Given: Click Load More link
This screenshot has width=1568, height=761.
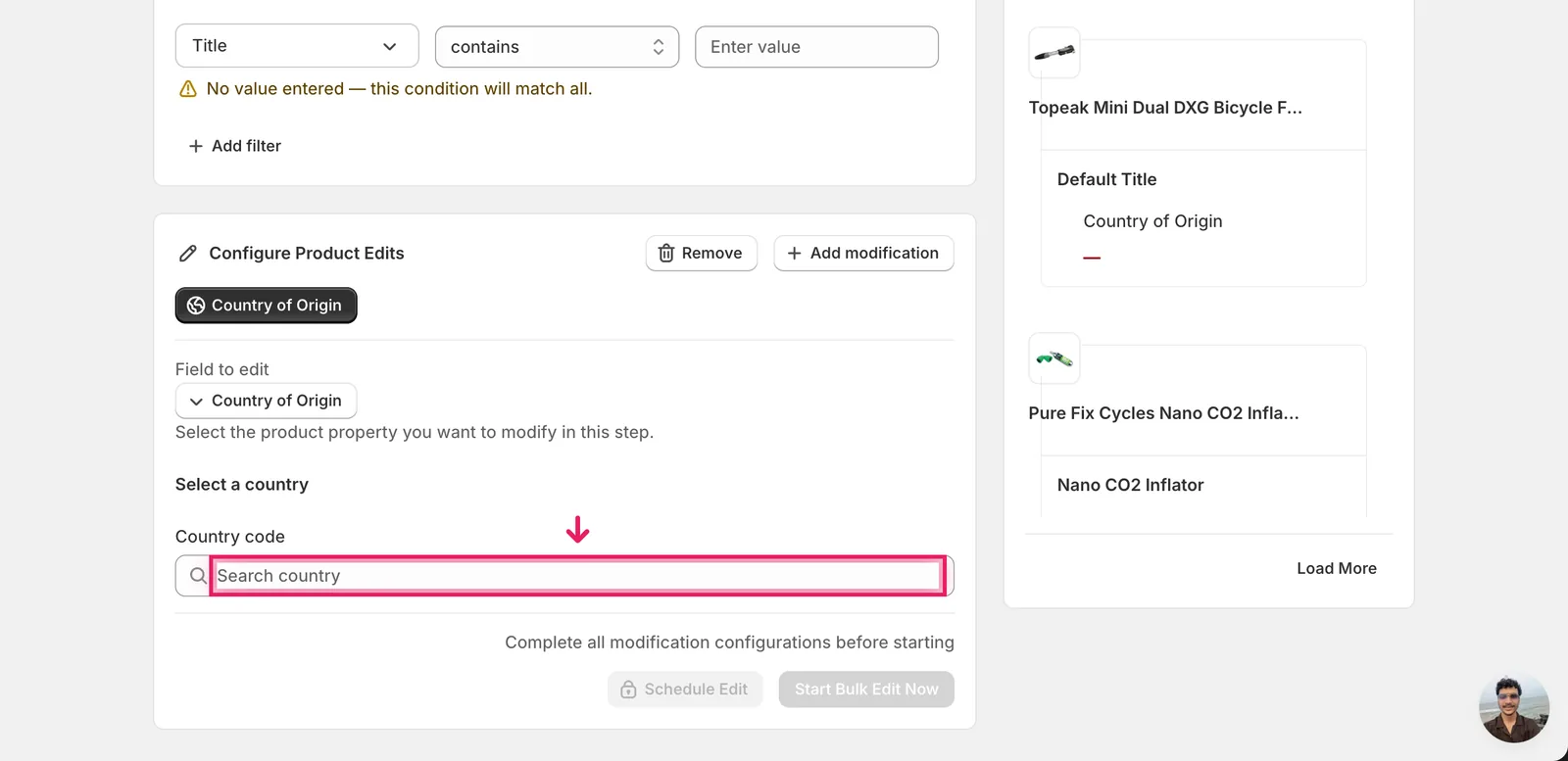Looking at the screenshot, I should (x=1337, y=569).
